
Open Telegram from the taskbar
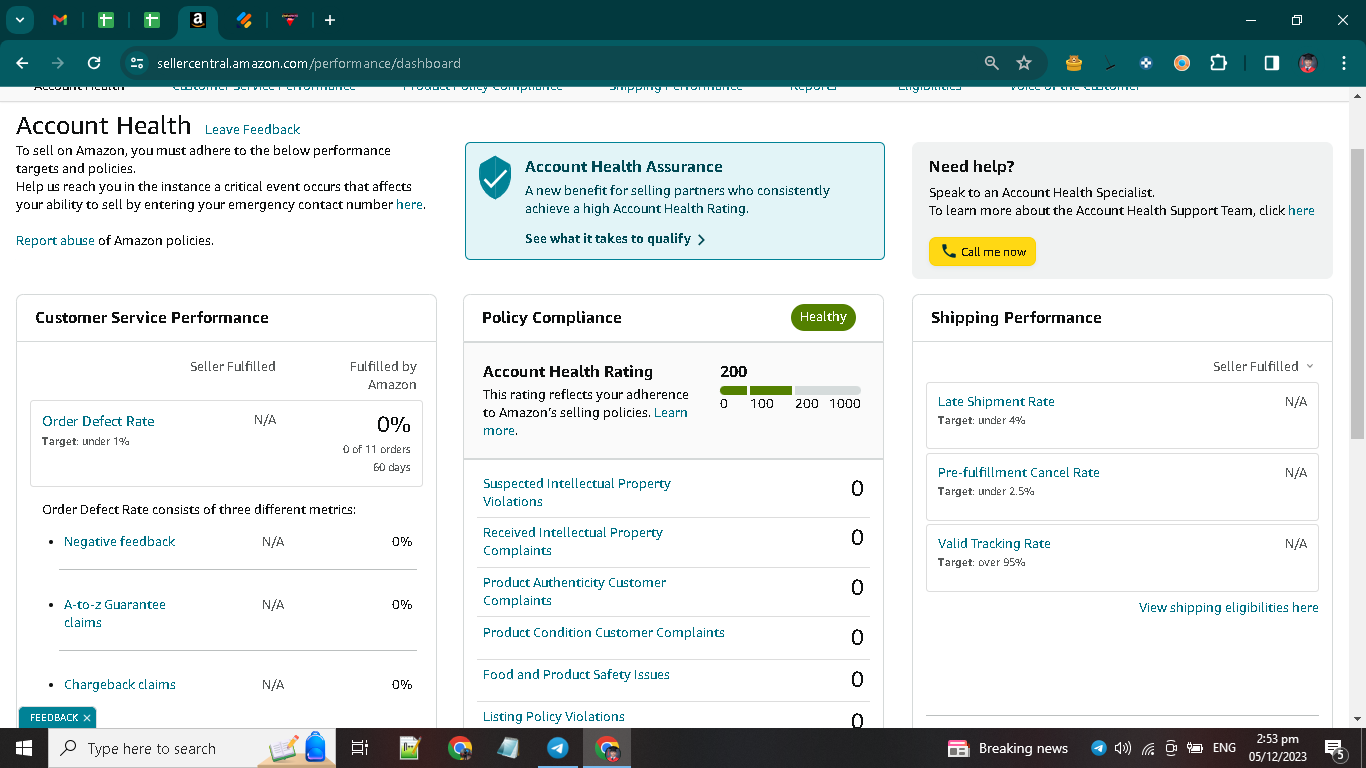coord(558,748)
